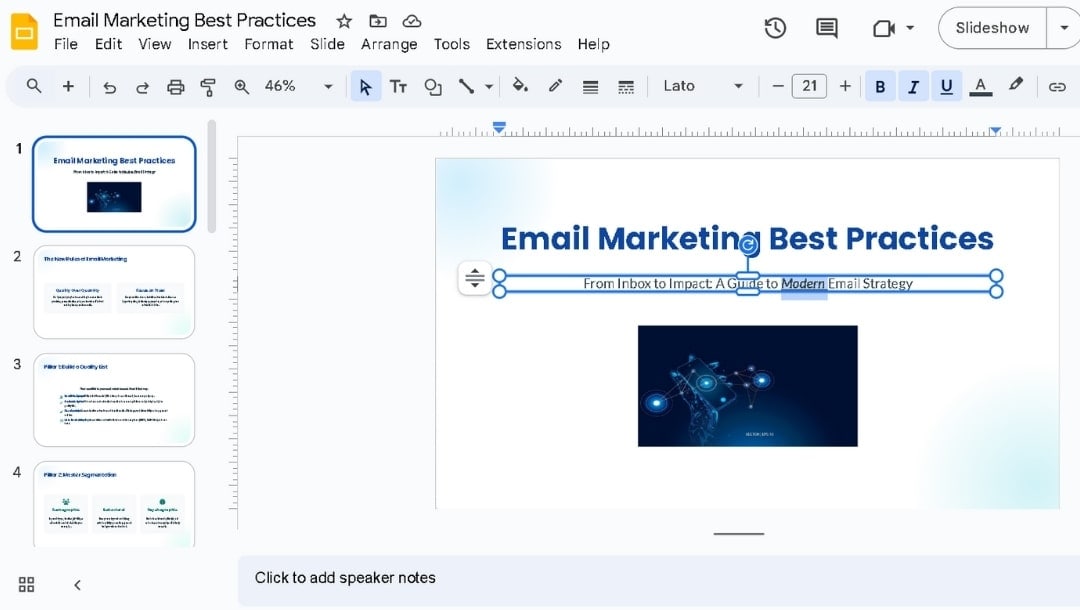Click the Paint format tool

pos(207,86)
